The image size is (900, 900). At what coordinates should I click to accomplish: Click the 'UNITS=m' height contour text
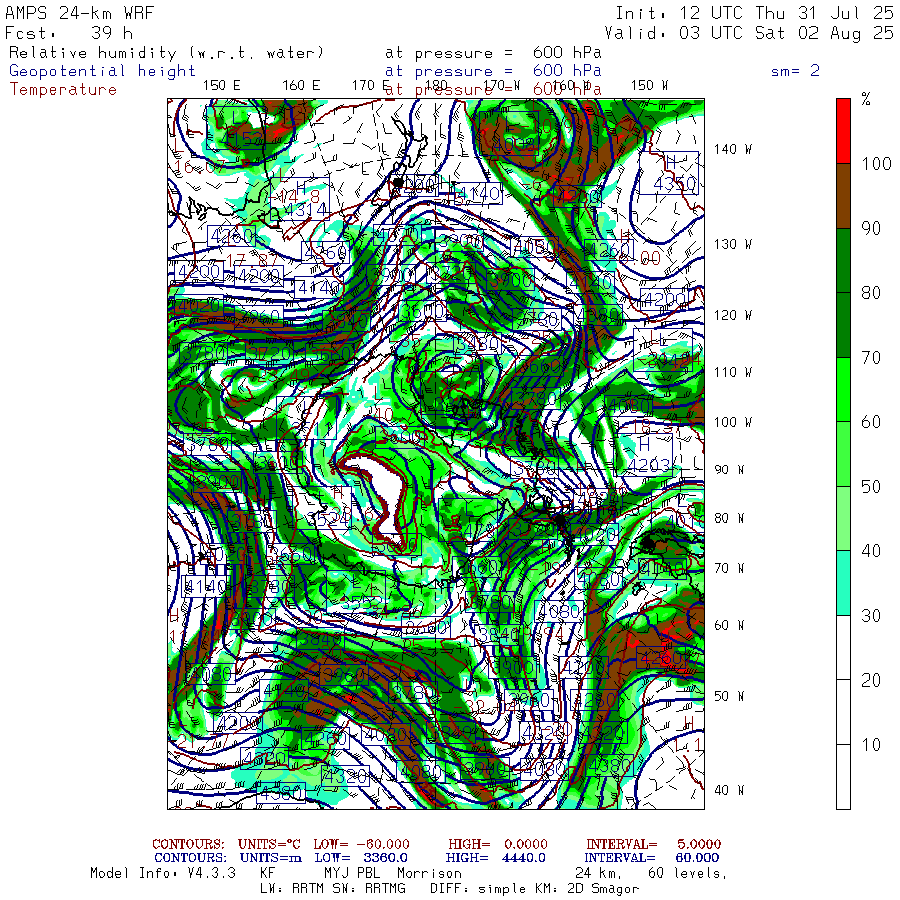pyautogui.click(x=271, y=858)
